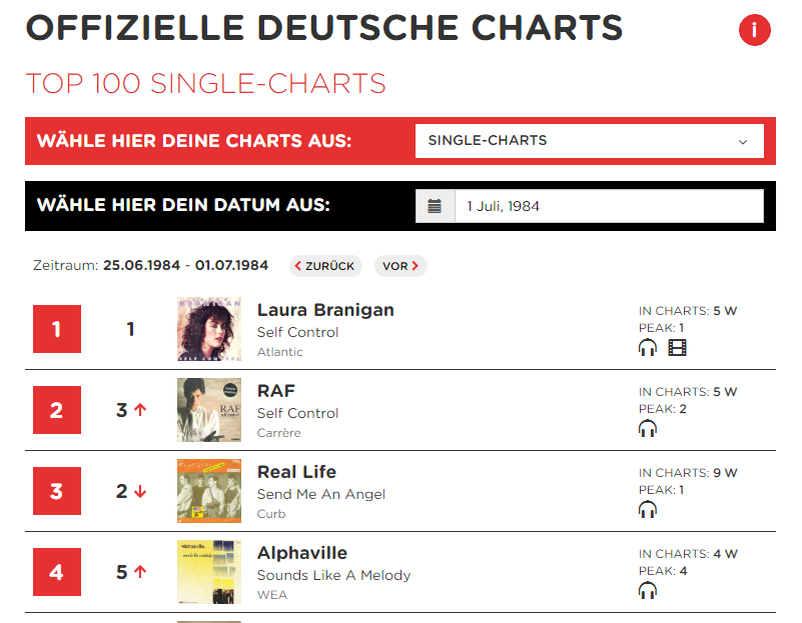Click the RAF single cover thumbnail
The height and width of the screenshot is (623, 802).
pos(209,410)
